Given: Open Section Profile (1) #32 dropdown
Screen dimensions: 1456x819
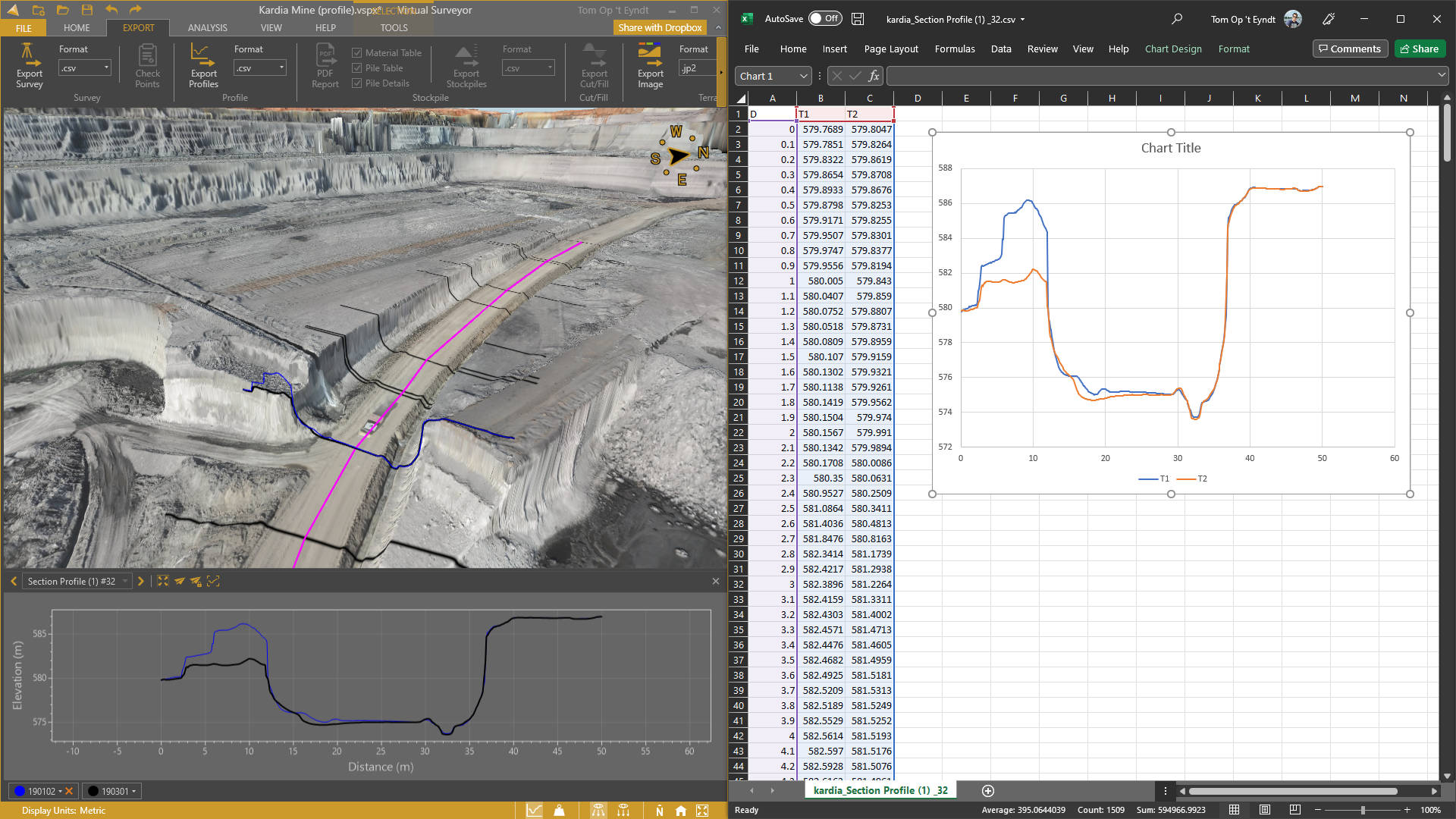Looking at the screenshot, I should [77, 582].
